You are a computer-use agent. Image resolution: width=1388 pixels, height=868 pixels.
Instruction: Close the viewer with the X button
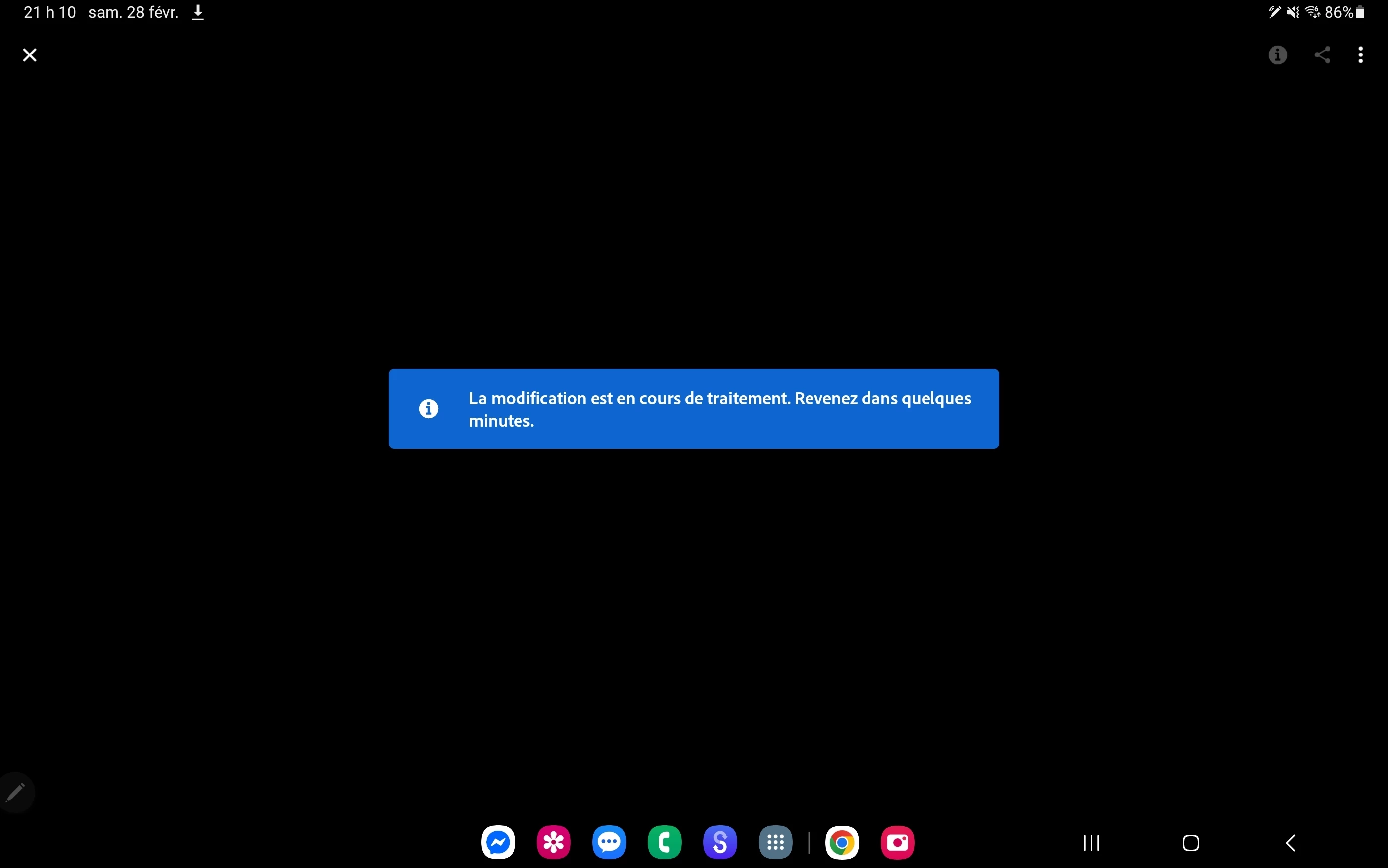pos(30,55)
